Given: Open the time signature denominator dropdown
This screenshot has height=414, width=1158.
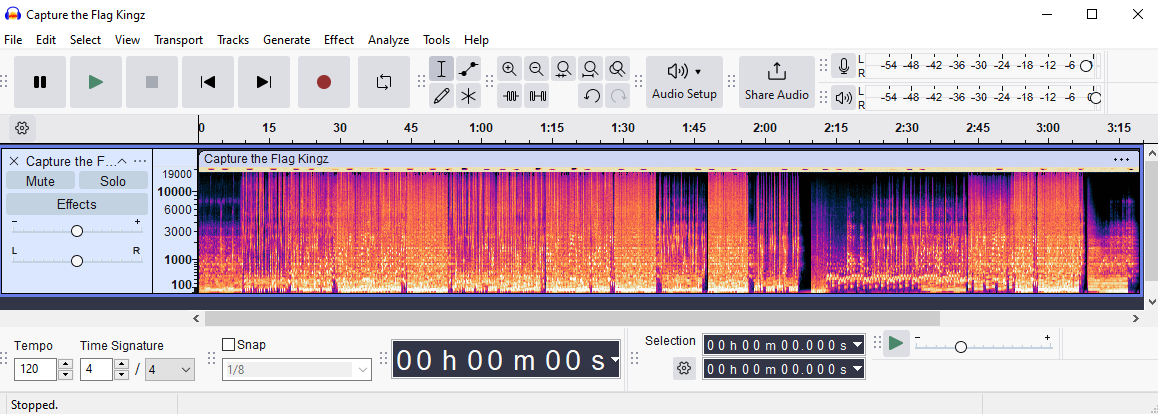Looking at the screenshot, I should tap(170, 370).
